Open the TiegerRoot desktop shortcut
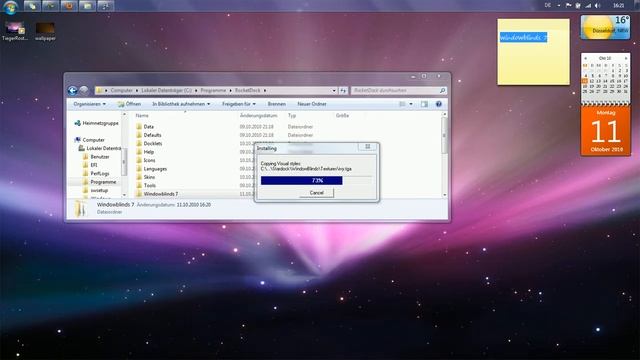 point(15,31)
